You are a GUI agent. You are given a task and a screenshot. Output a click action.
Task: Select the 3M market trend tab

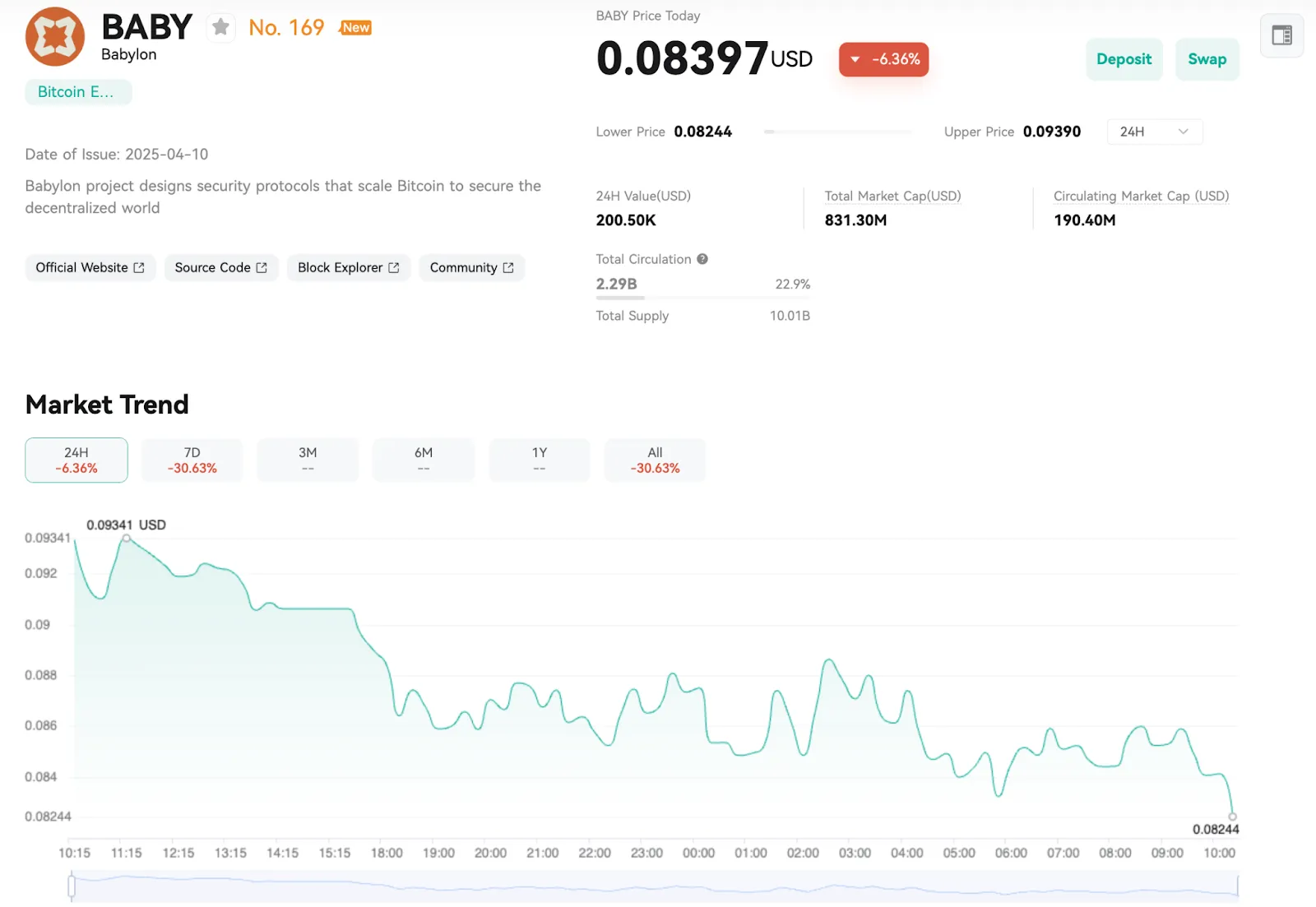pyautogui.click(x=308, y=460)
